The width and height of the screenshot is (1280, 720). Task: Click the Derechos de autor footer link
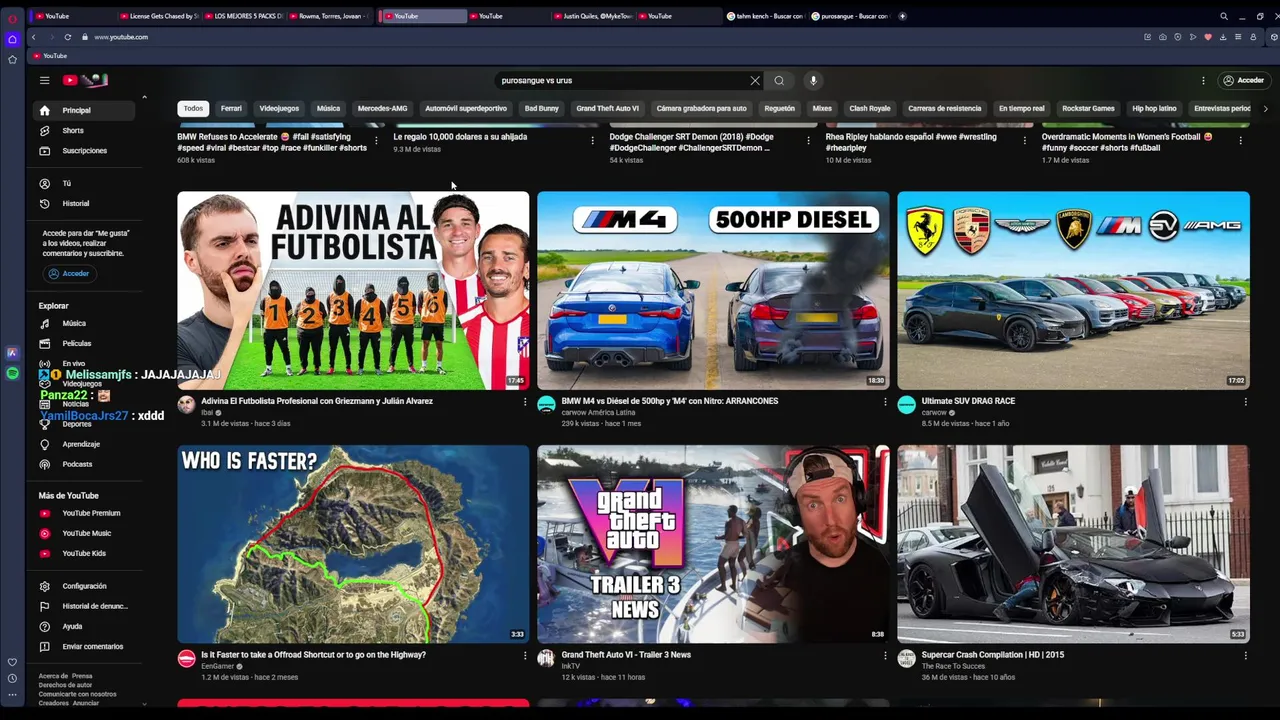pos(65,685)
